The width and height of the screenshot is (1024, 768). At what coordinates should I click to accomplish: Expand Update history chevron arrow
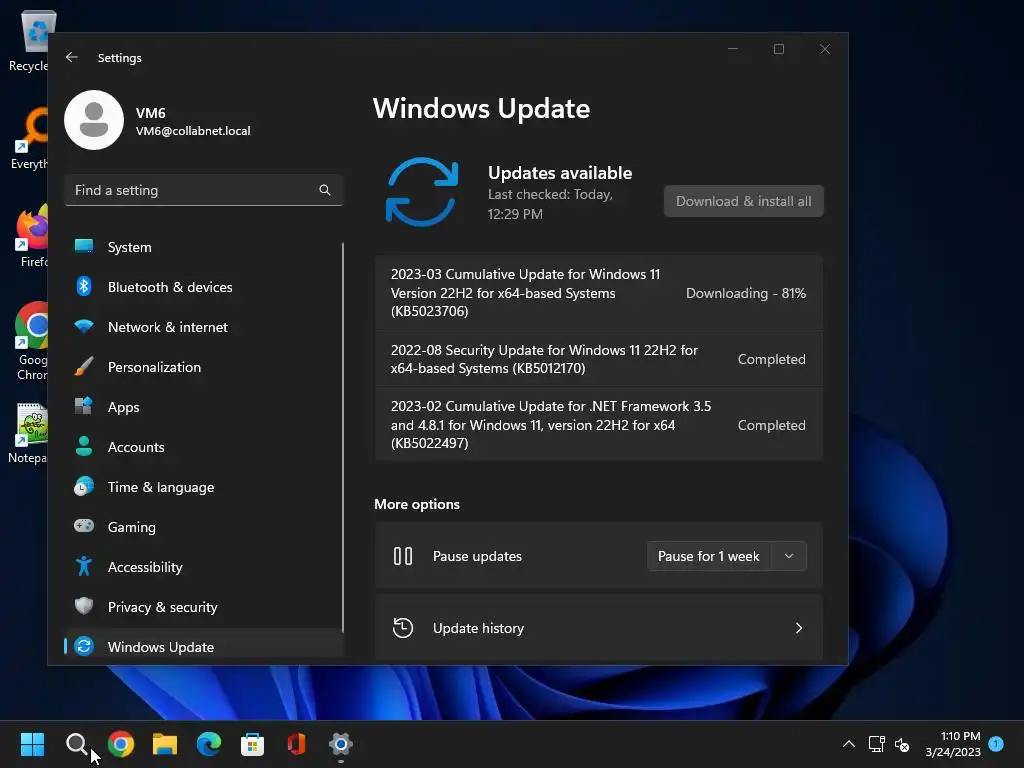799,628
